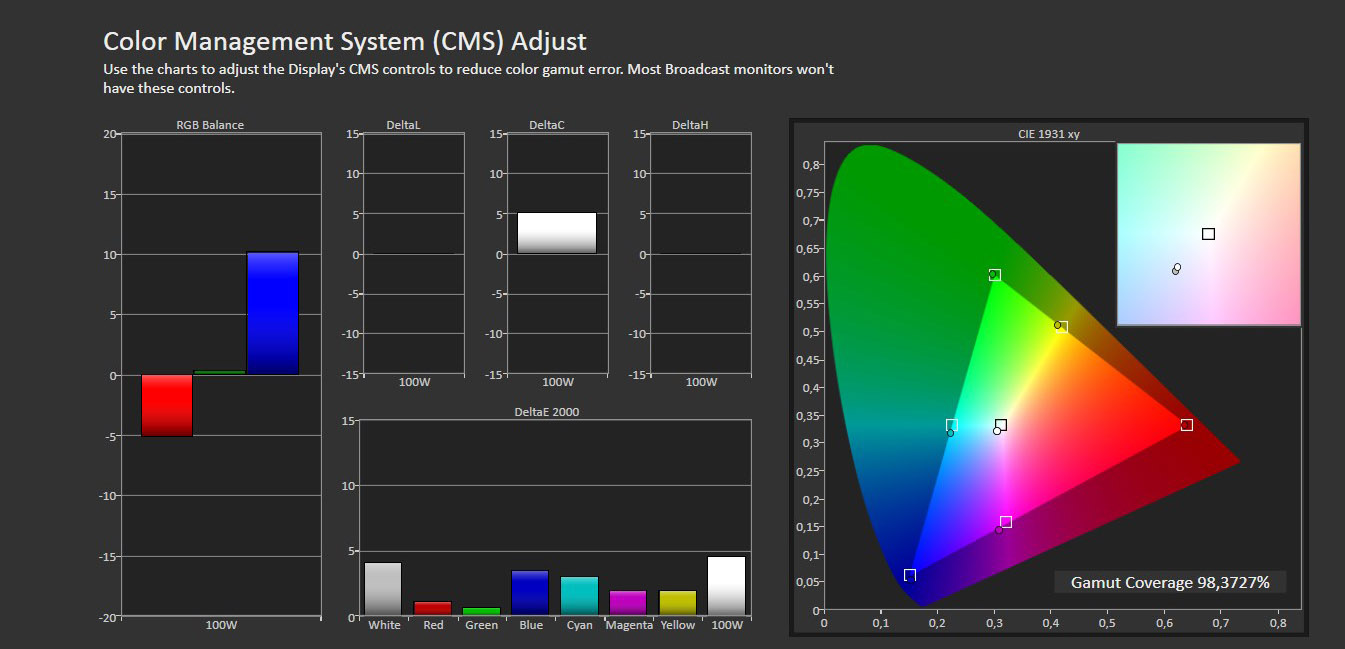Select the 100W bar in DeltaE 2000

(726, 586)
